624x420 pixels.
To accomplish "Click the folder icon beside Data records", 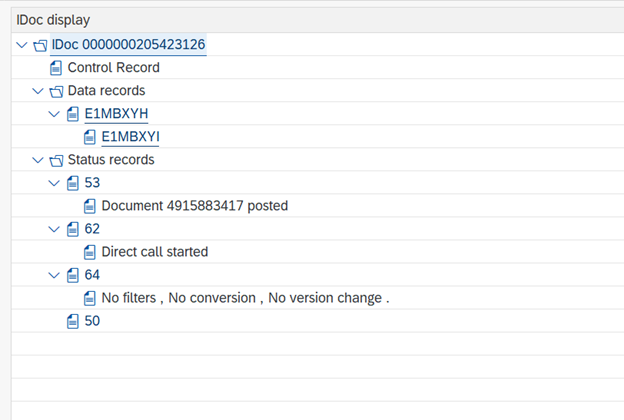I will point(56,92).
